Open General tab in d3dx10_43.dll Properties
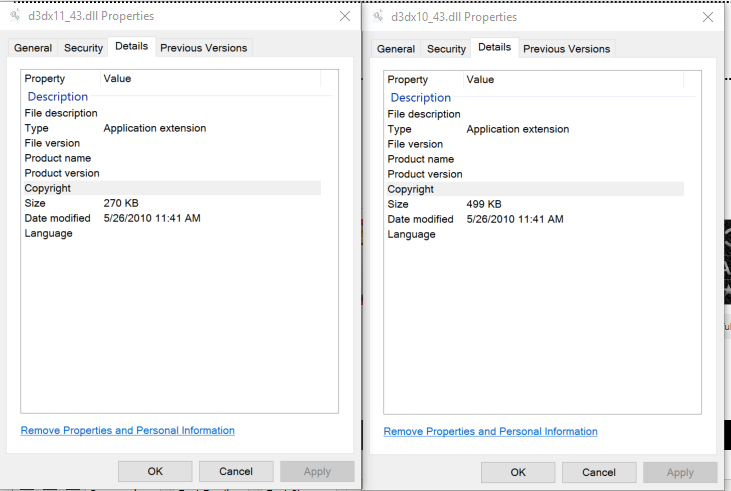Screen dimensions: 731x491 (x=396, y=49)
